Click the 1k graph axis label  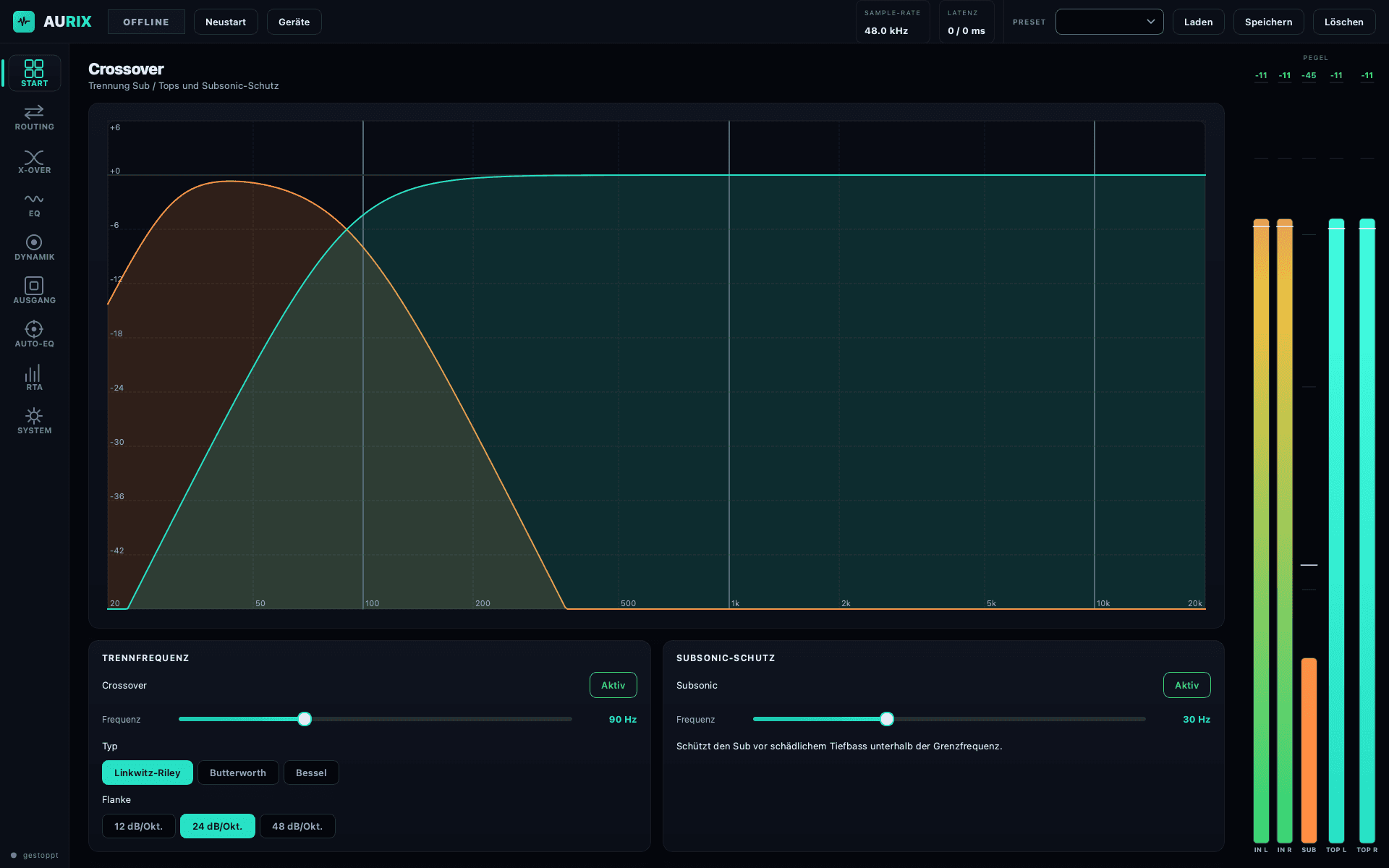click(735, 603)
